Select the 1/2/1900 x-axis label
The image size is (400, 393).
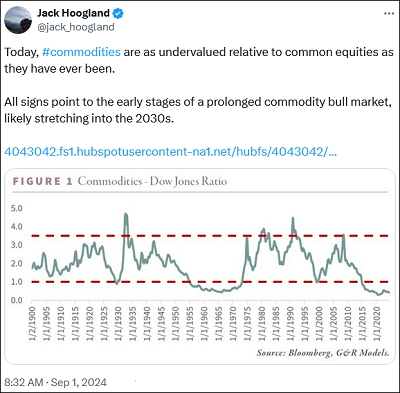32,324
